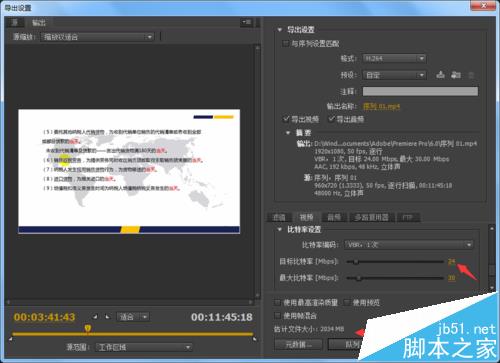This screenshot has width=500, height=363.
Task: Click the delete preset trash icon
Action: [x=471, y=75]
